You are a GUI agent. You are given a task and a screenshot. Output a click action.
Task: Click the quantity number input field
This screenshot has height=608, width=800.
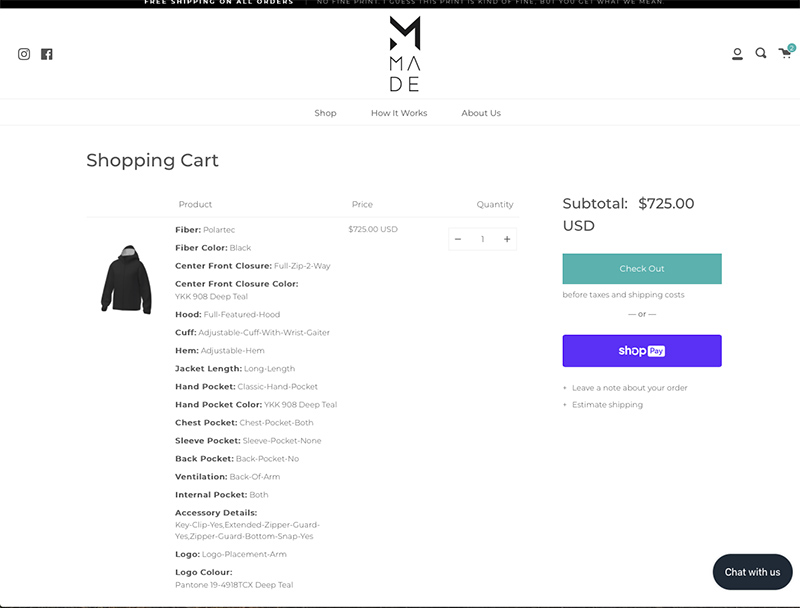[x=483, y=239]
